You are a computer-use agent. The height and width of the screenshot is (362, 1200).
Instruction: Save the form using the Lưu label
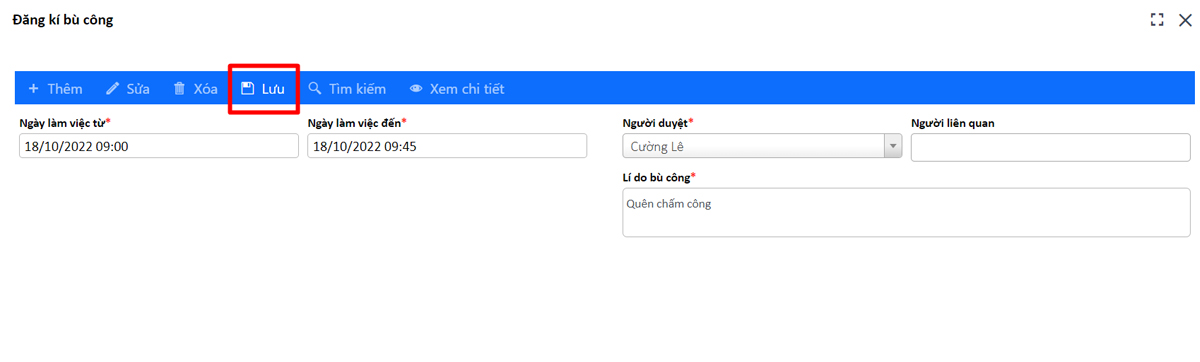(273, 89)
